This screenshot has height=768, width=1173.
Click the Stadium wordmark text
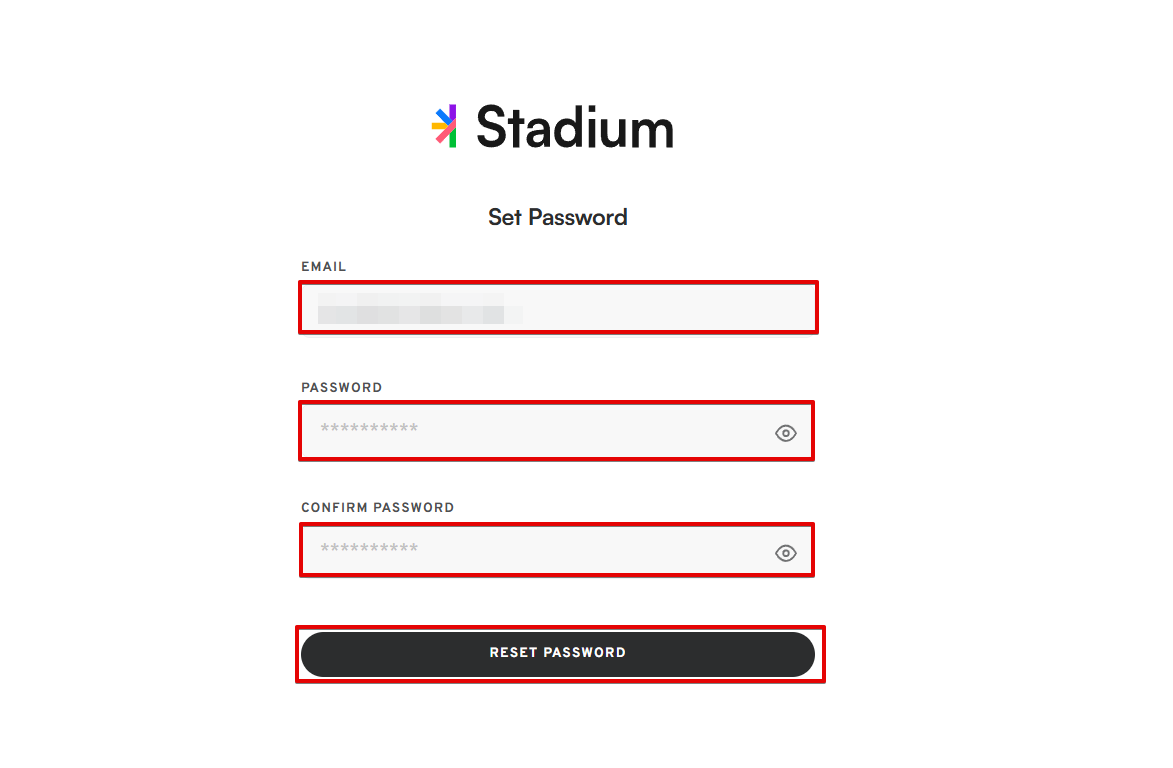click(575, 127)
